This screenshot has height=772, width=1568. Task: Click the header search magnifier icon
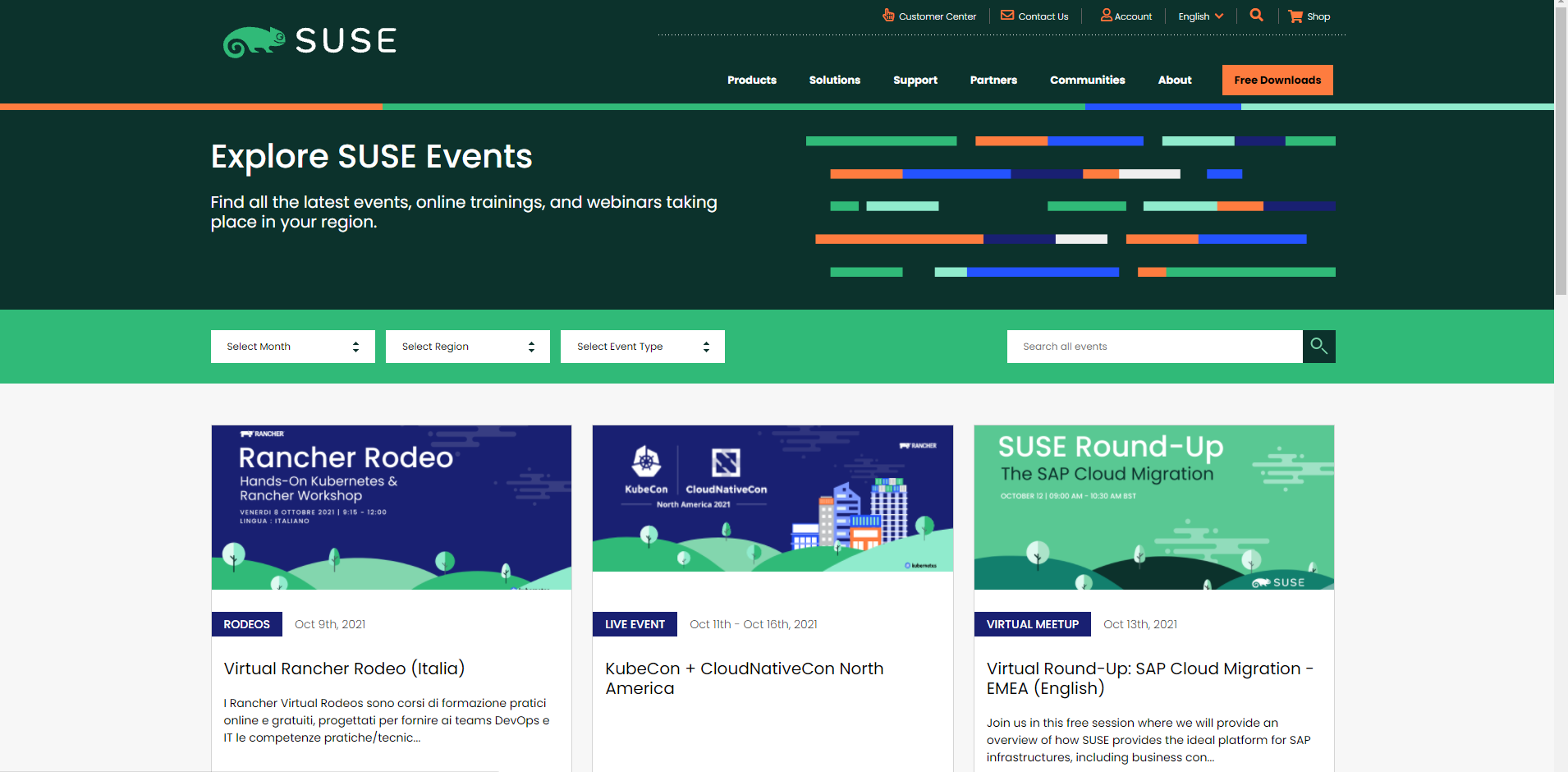(x=1256, y=15)
